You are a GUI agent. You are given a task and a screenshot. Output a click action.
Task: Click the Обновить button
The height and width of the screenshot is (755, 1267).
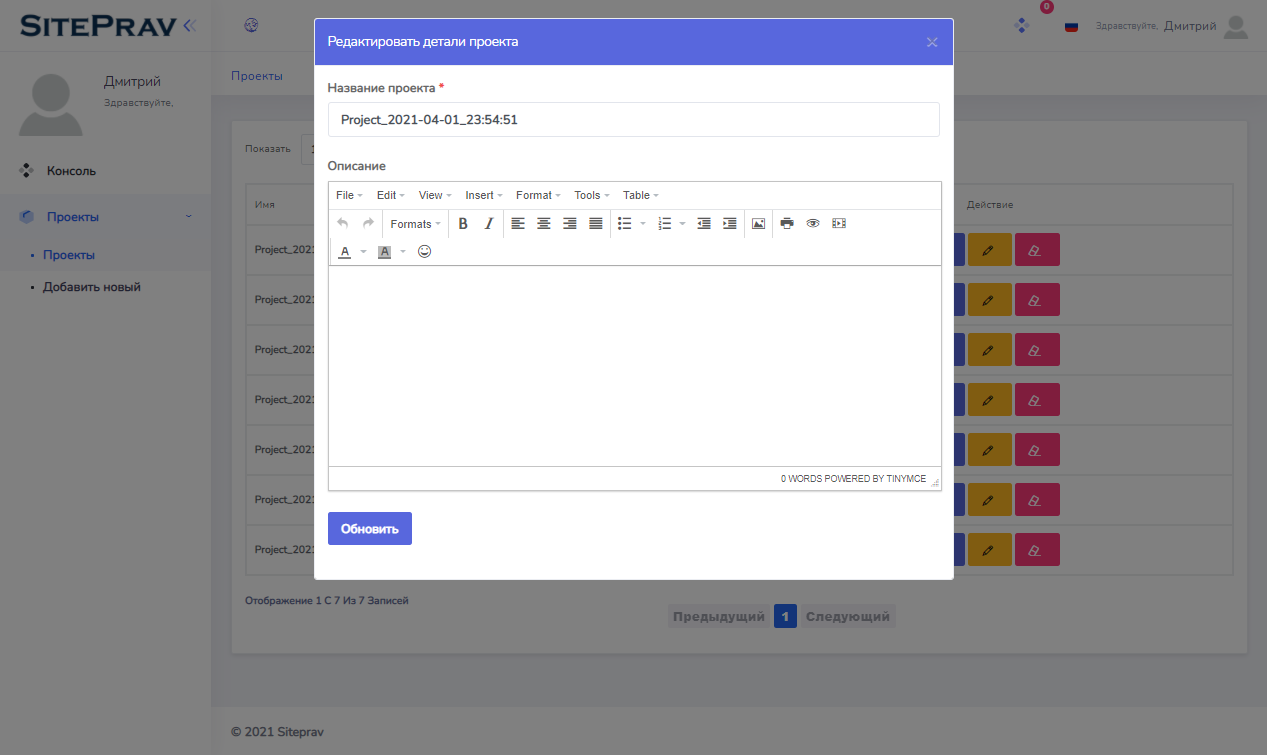coord(369,529)
